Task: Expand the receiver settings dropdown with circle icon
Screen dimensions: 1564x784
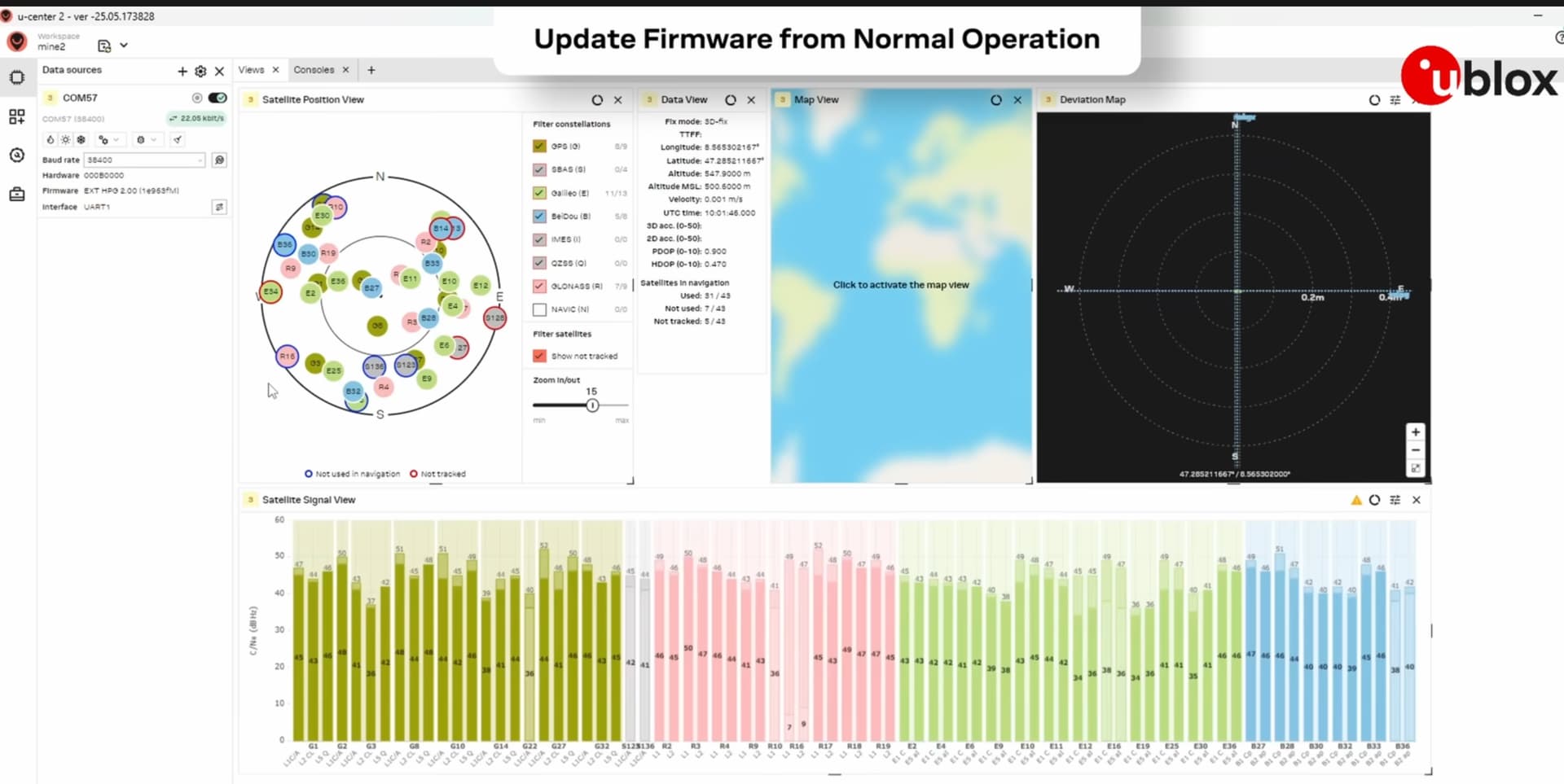Action: point(147,140)
